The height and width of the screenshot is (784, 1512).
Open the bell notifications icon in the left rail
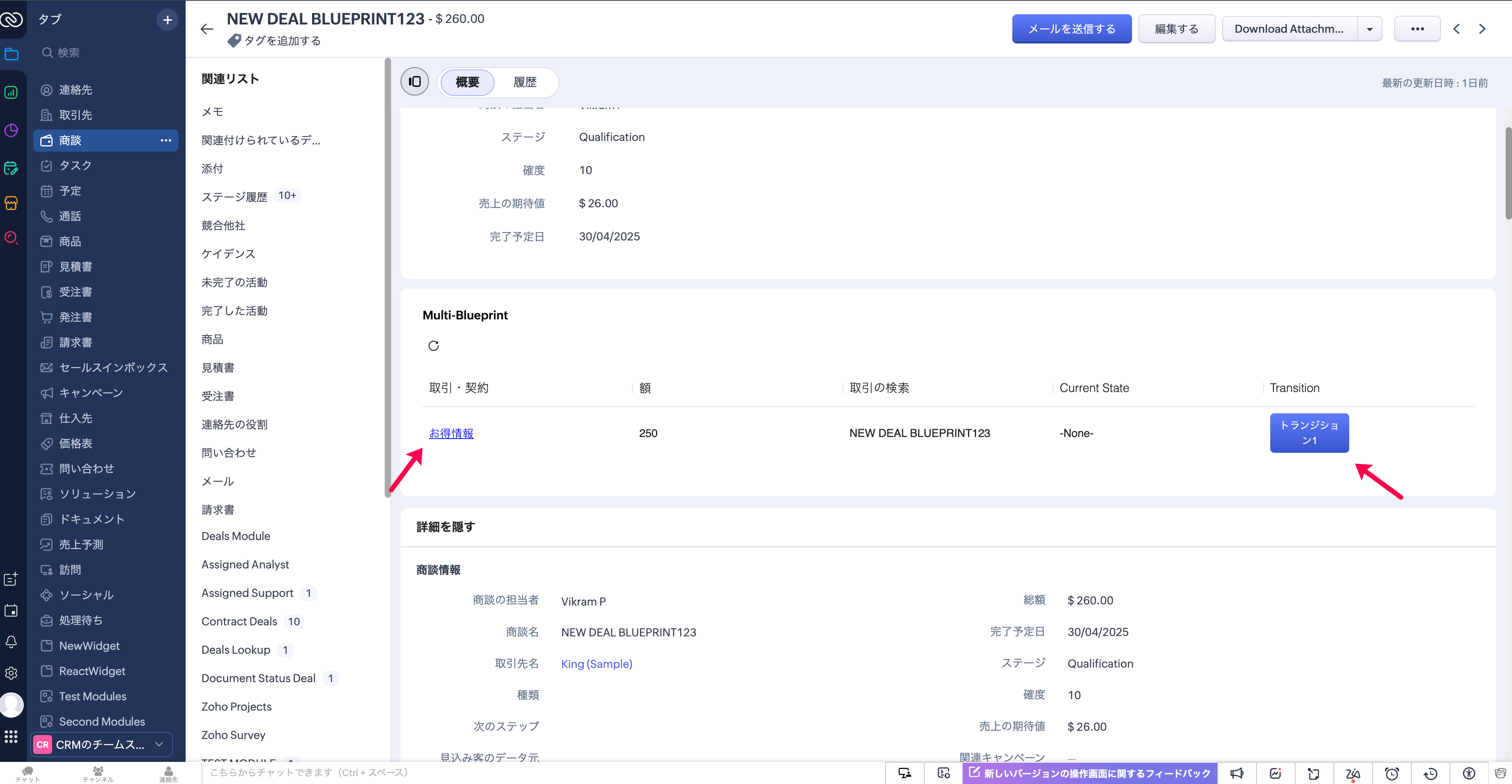point(11,641)
